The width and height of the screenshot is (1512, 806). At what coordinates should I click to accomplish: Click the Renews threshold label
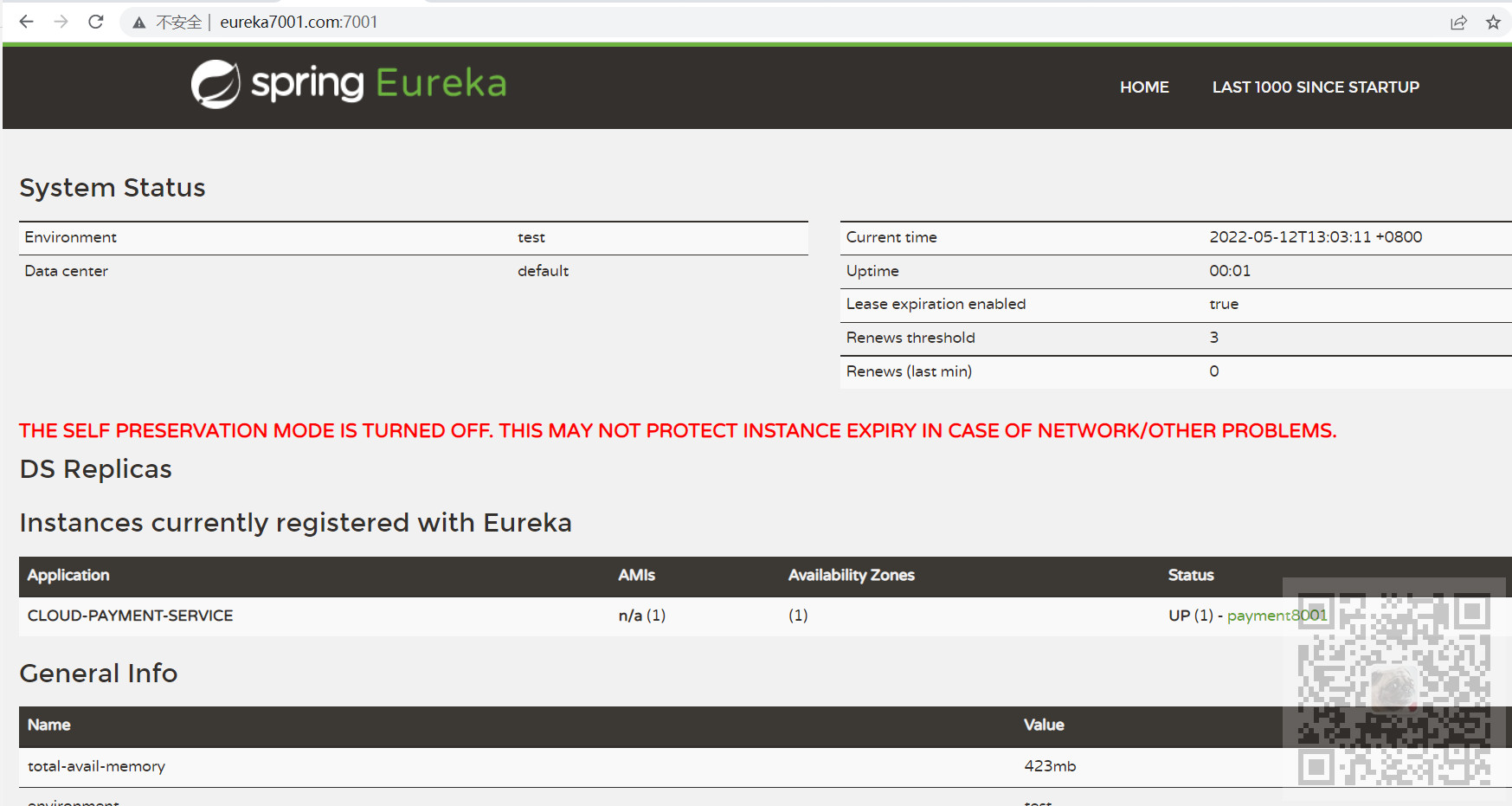pos(910,338)
